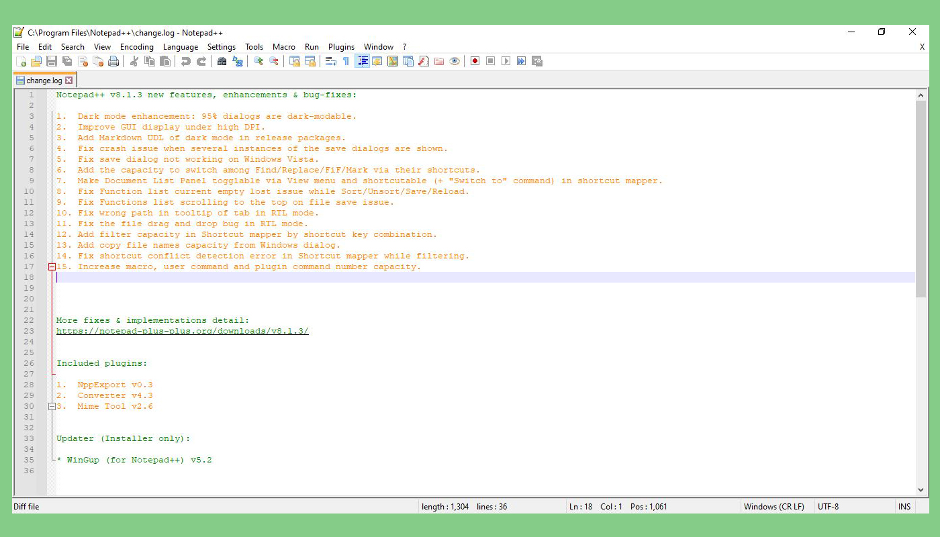Screen dimensions: 941x537
Task: Open the ? help menu
Action: click(x=404, y=47)
